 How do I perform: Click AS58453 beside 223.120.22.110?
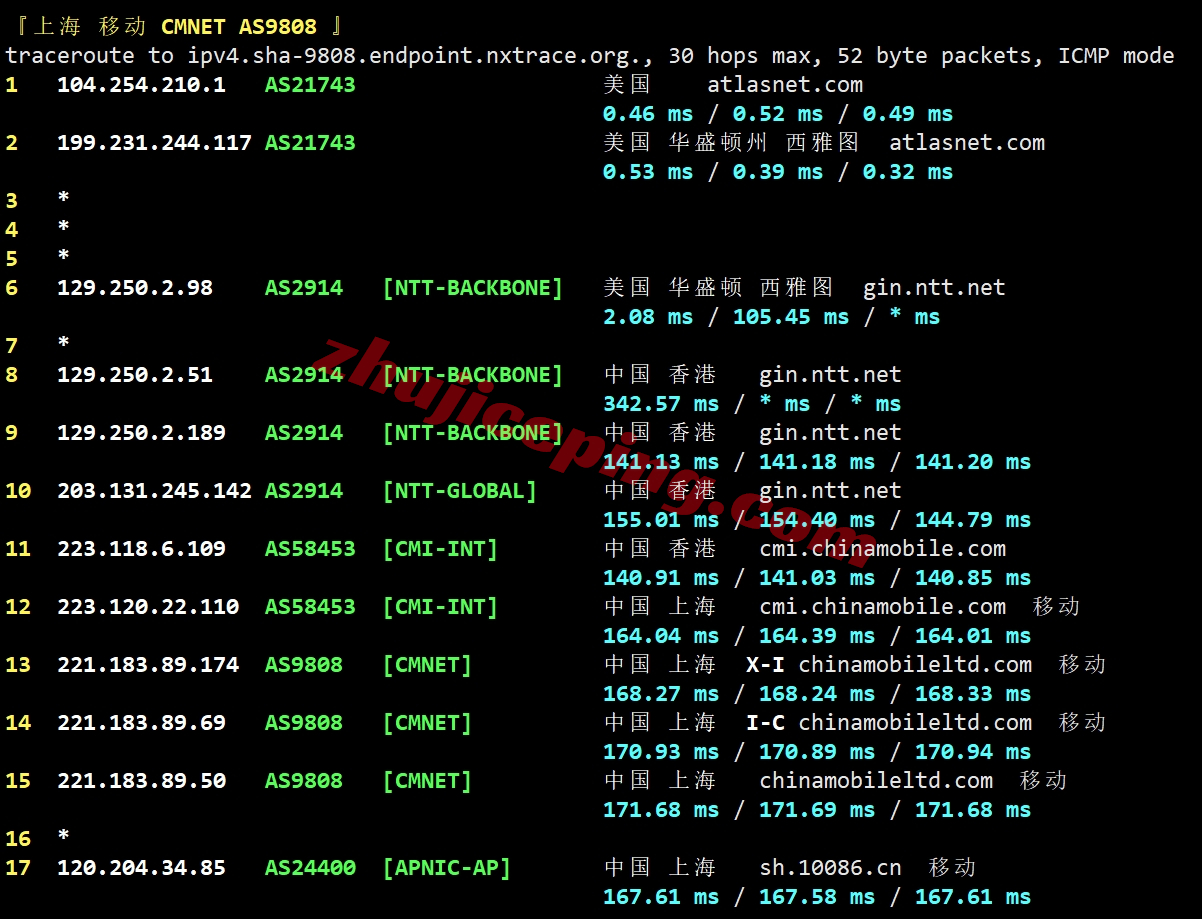(x=310, y=607)
